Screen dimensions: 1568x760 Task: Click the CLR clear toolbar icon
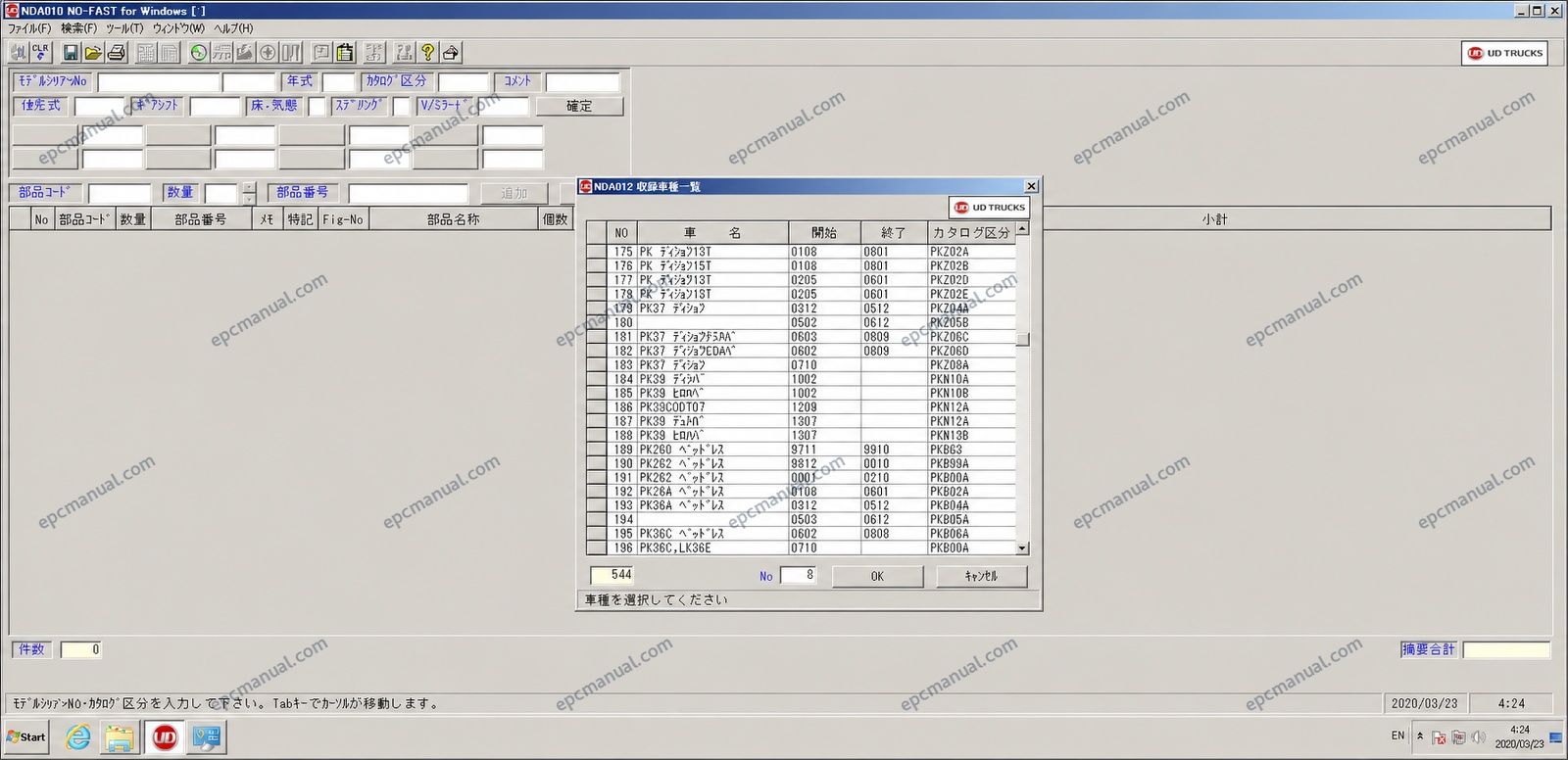40,53
